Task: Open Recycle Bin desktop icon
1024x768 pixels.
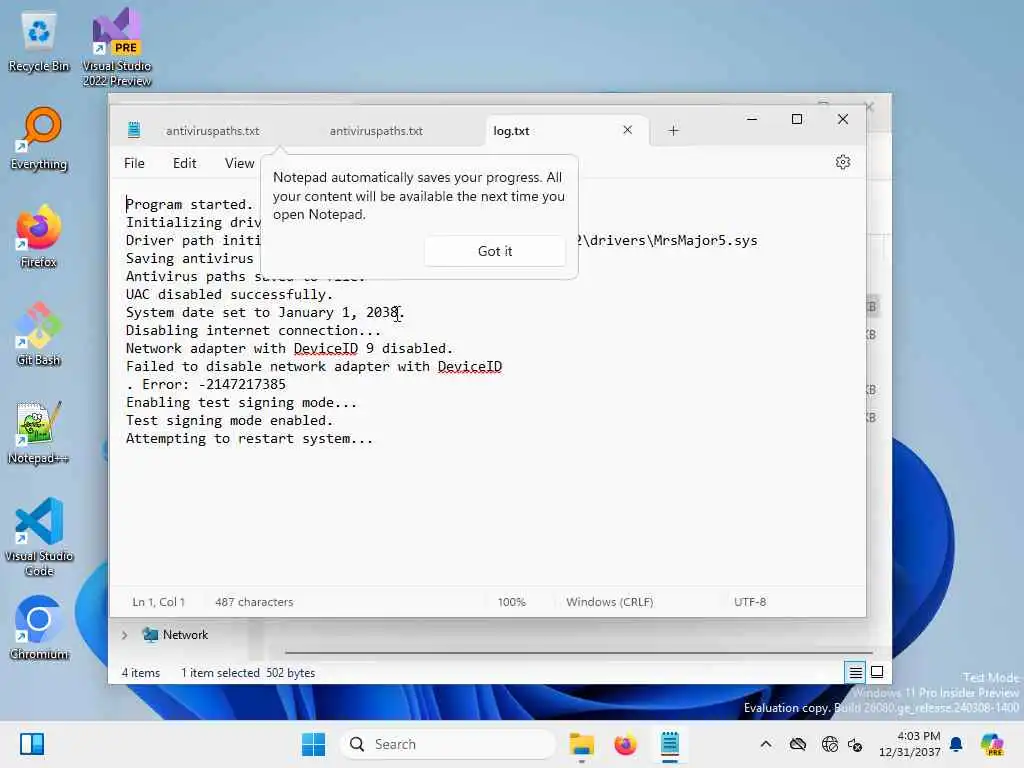Action: (39, 42)
